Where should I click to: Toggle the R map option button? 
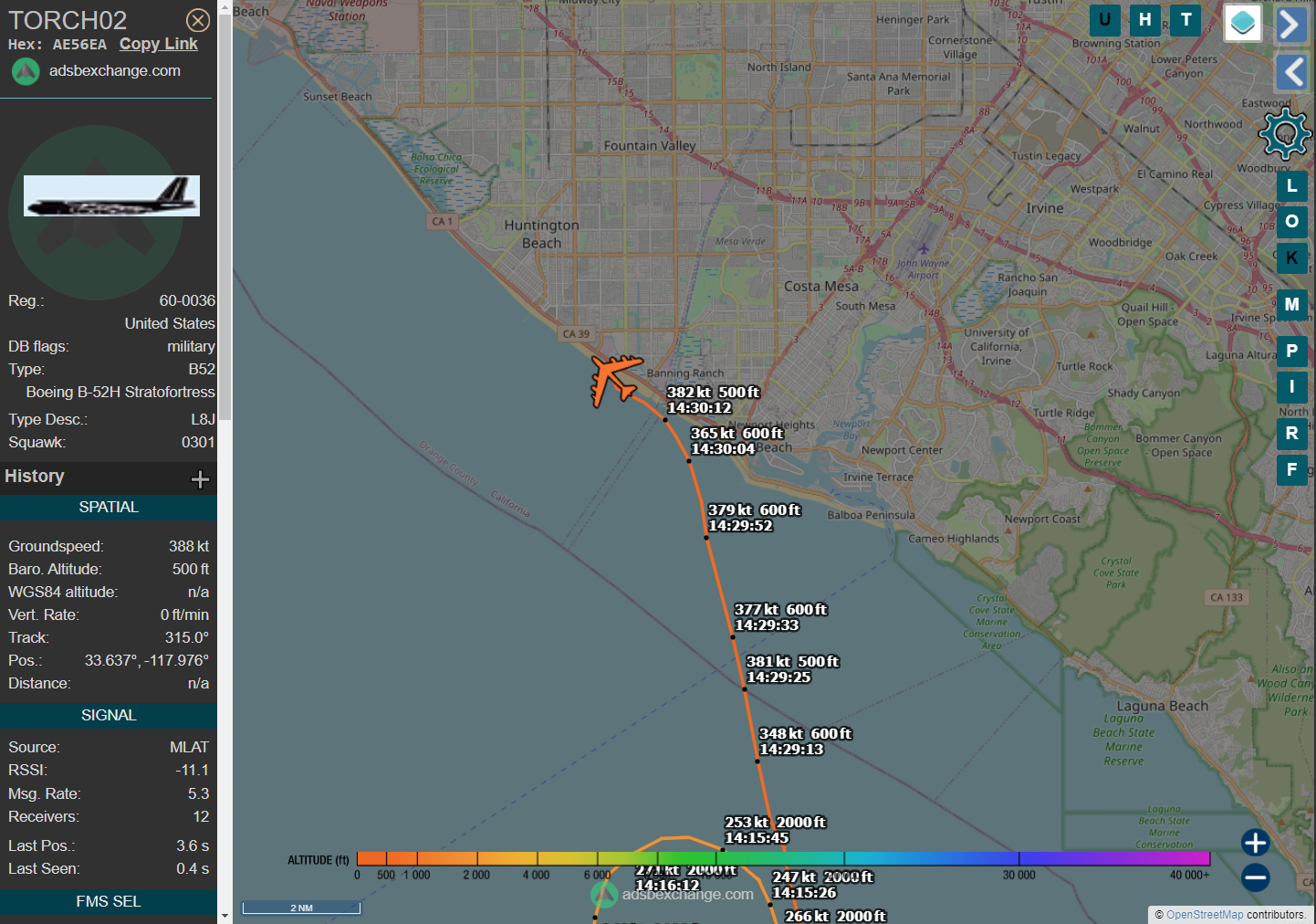point(1291,434)
